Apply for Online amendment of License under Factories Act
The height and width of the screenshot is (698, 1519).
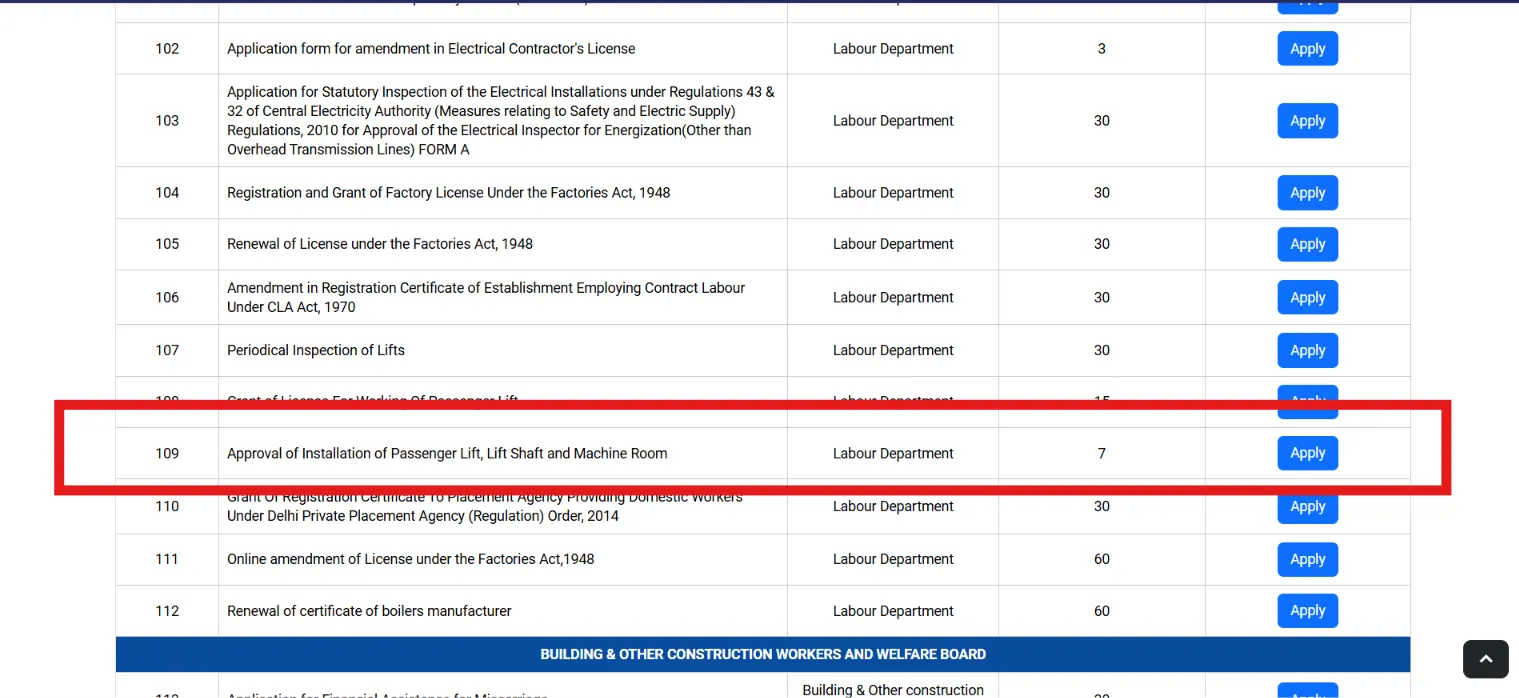pos(1307,560)
